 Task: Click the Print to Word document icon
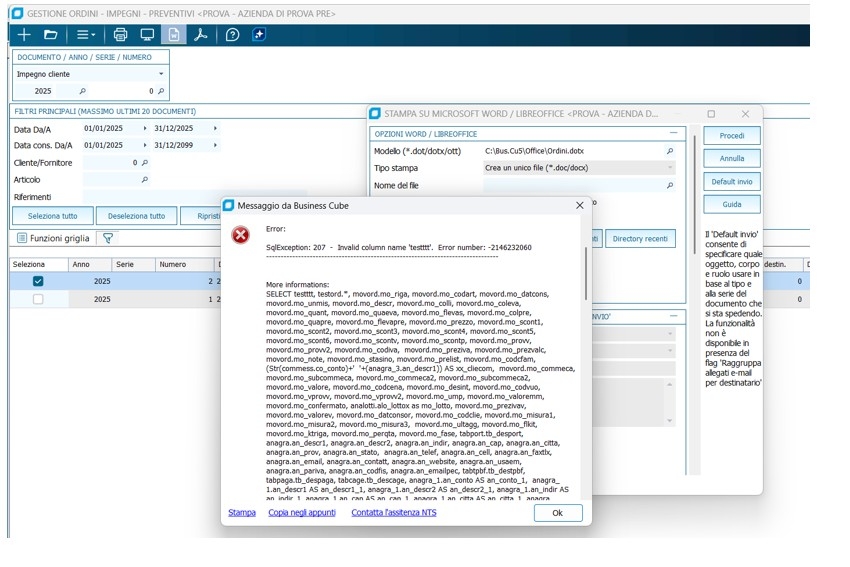tap(173, 35)
